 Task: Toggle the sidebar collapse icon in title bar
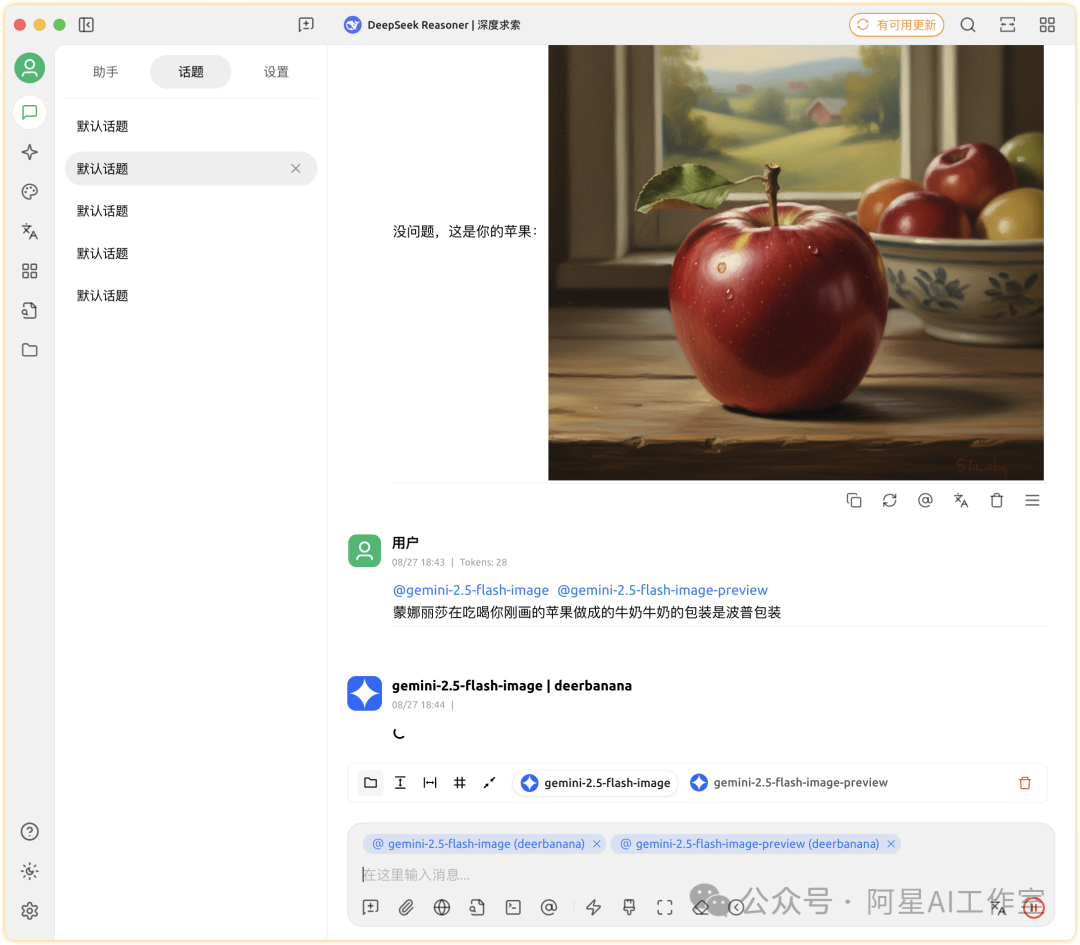point(86,25)
